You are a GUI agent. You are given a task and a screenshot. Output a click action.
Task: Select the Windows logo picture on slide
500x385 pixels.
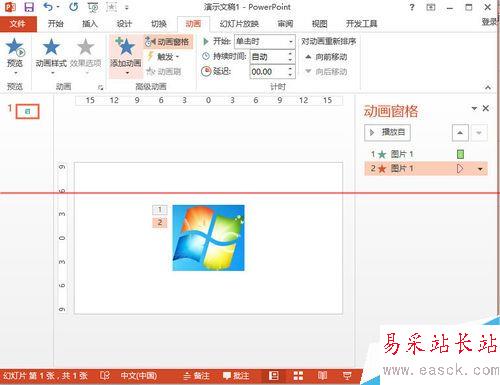(x=209, y=238)
